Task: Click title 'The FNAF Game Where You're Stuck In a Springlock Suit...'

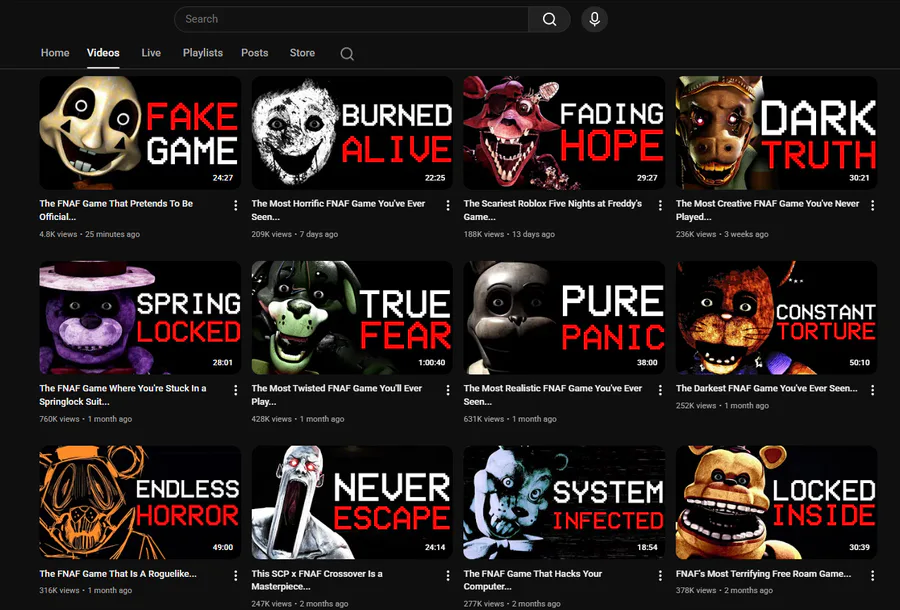Action: pyautogui.click(x=123, y=395)
